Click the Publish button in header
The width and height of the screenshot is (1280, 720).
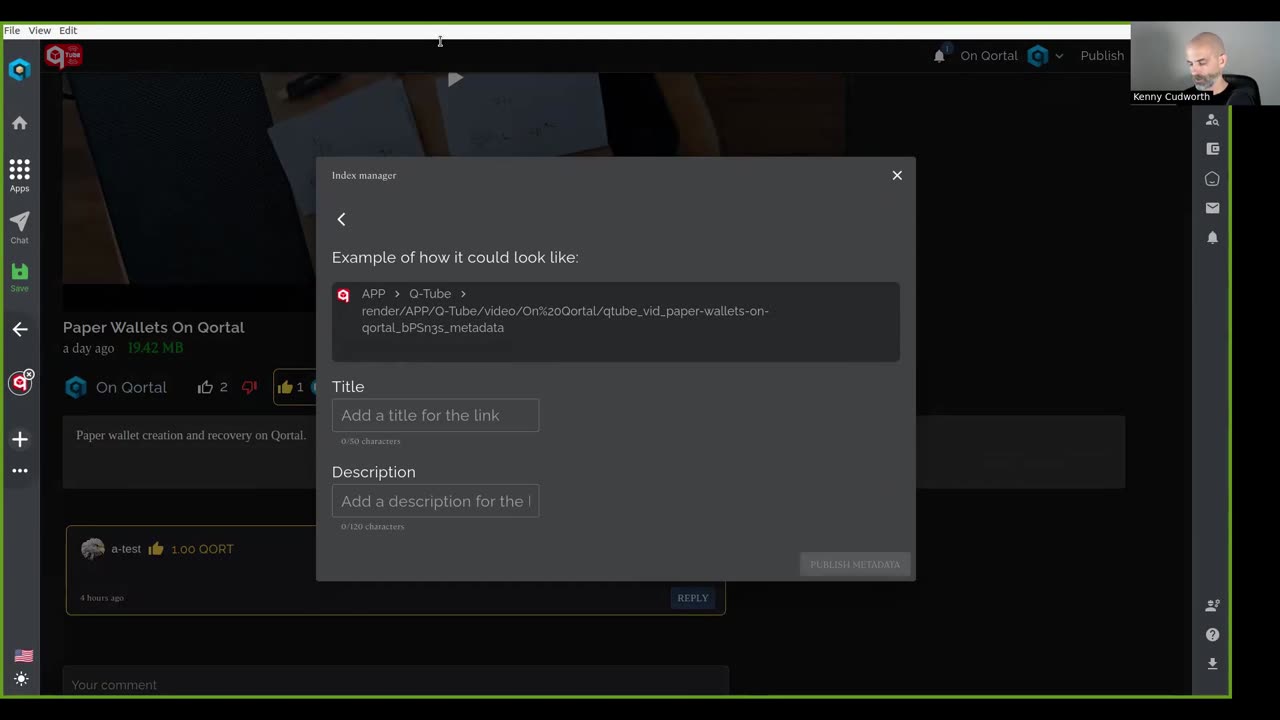pos(1102,56)
